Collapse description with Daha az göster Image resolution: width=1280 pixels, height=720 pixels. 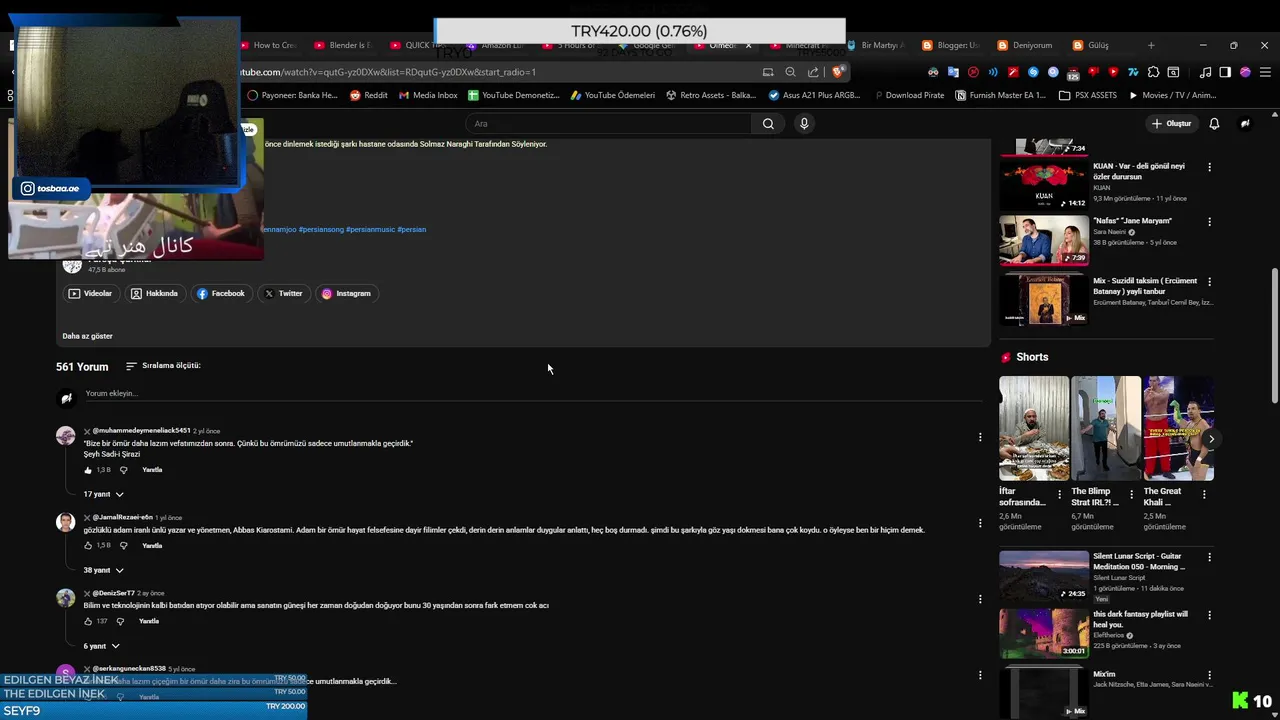[x=88, y=336]
